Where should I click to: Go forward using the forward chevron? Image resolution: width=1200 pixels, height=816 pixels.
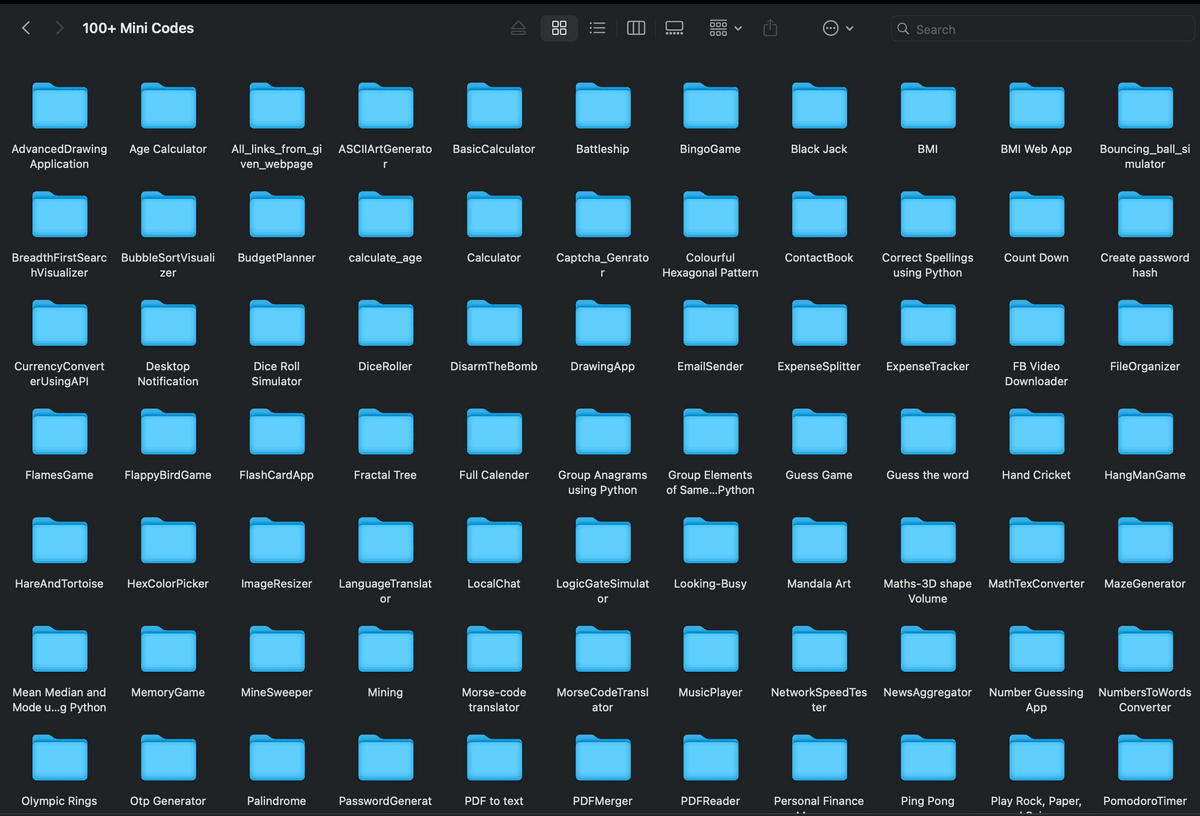59,28
